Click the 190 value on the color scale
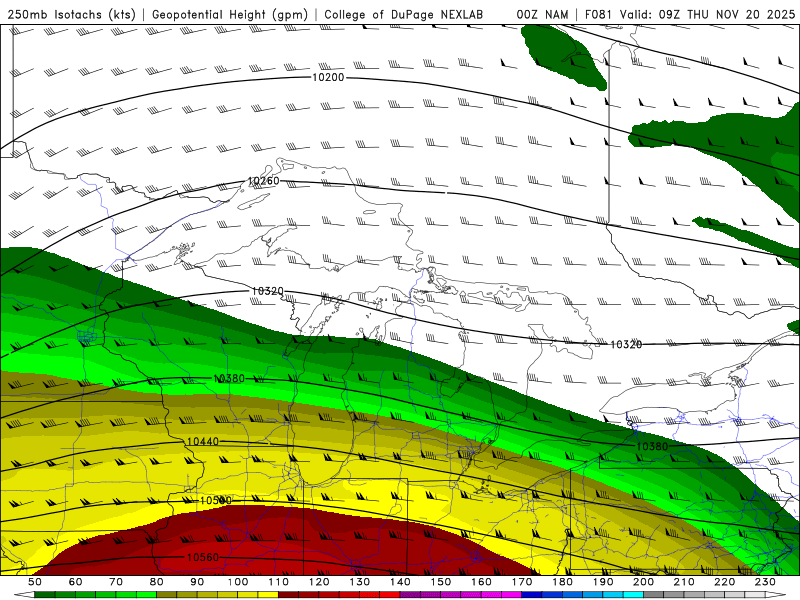Viewport: 800px width, 600px height. pyautogui.click(x=603, y=582)
